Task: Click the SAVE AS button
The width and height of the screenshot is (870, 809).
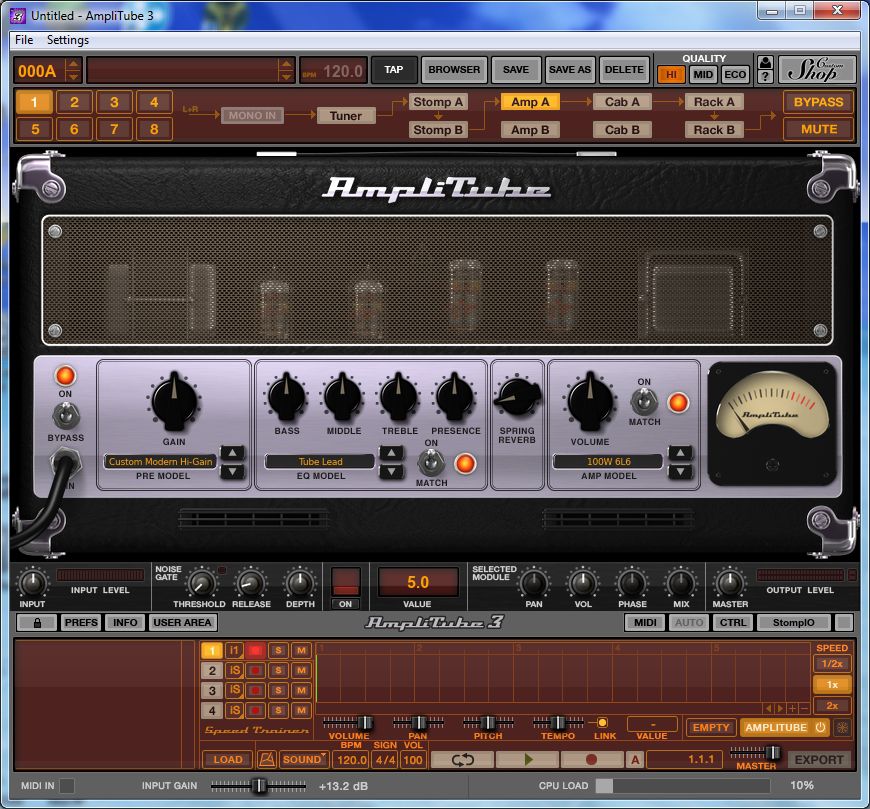Action: pos(569,69)
